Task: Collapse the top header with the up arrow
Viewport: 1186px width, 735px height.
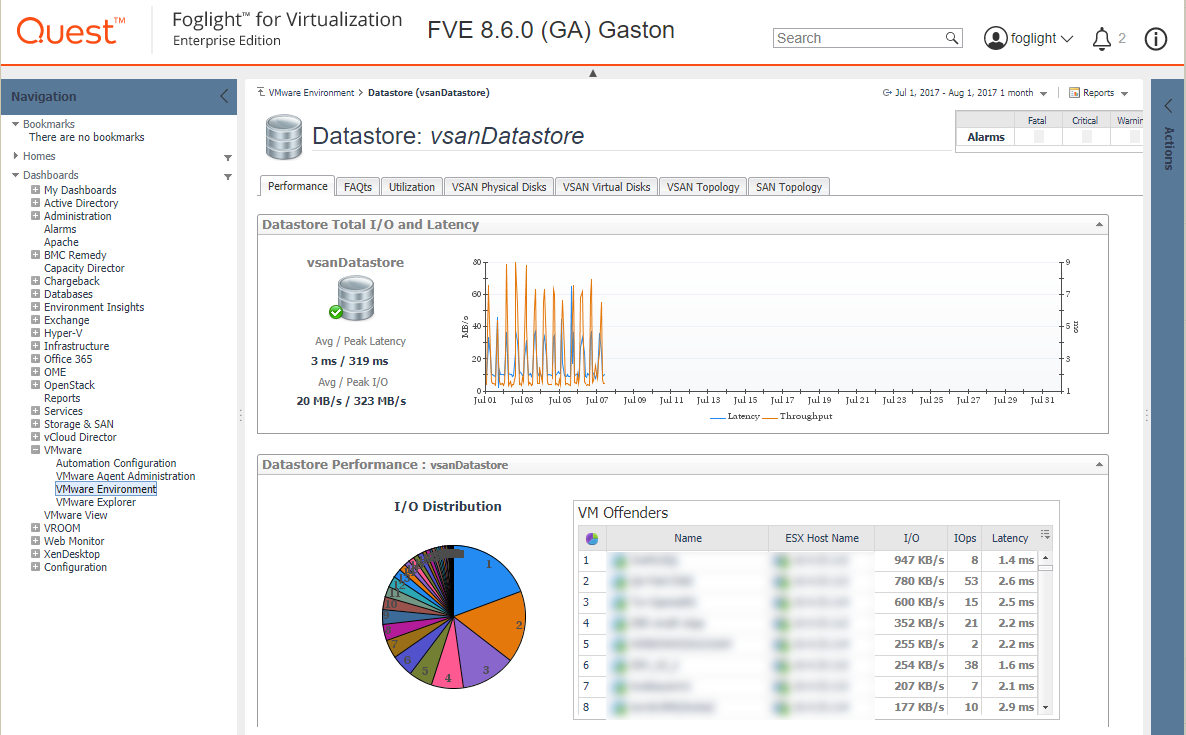Action: [593, 73]
